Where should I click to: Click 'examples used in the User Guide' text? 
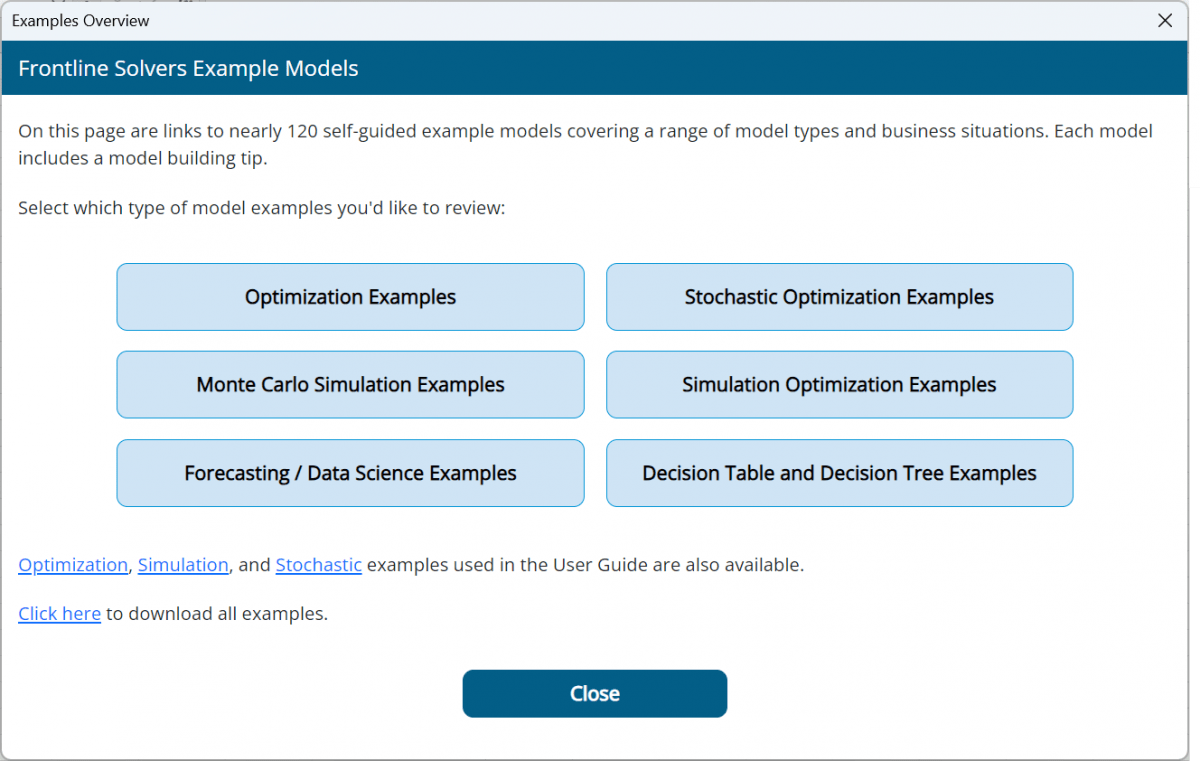[585, 565]
